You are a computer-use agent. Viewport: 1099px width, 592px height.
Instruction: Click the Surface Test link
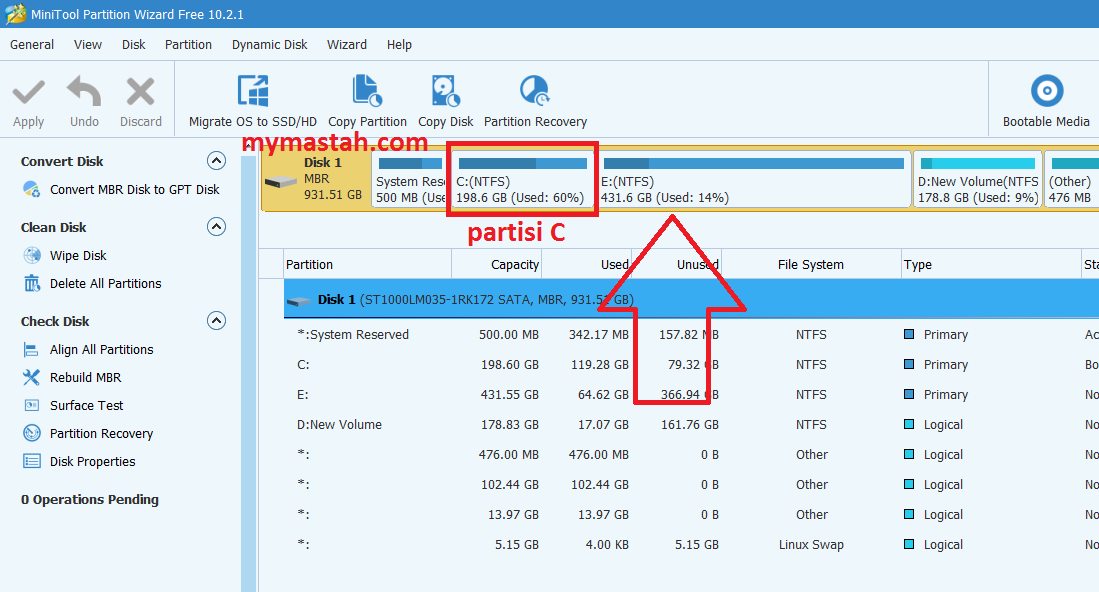click(x=86, y=405)
